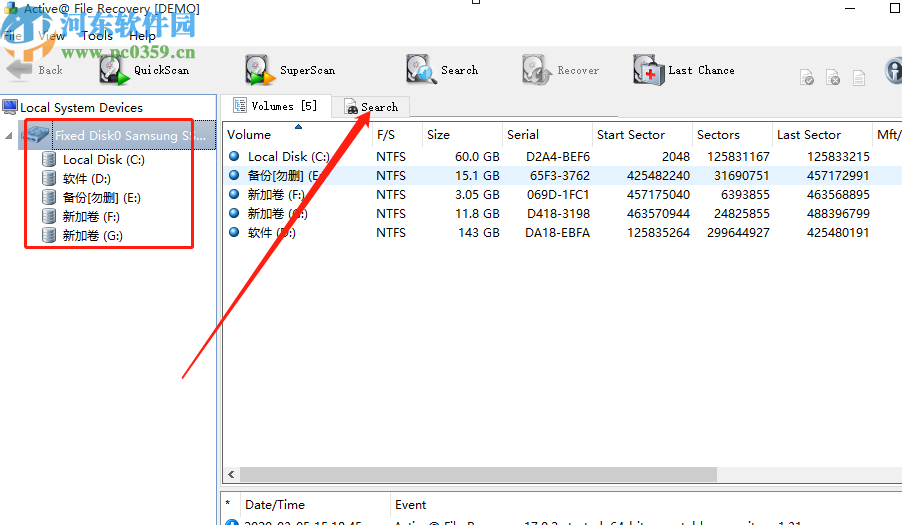Screen dimensions: 902x525
Task: Collapse the Fixed Disk0 tree node
Action: [10, 135]
